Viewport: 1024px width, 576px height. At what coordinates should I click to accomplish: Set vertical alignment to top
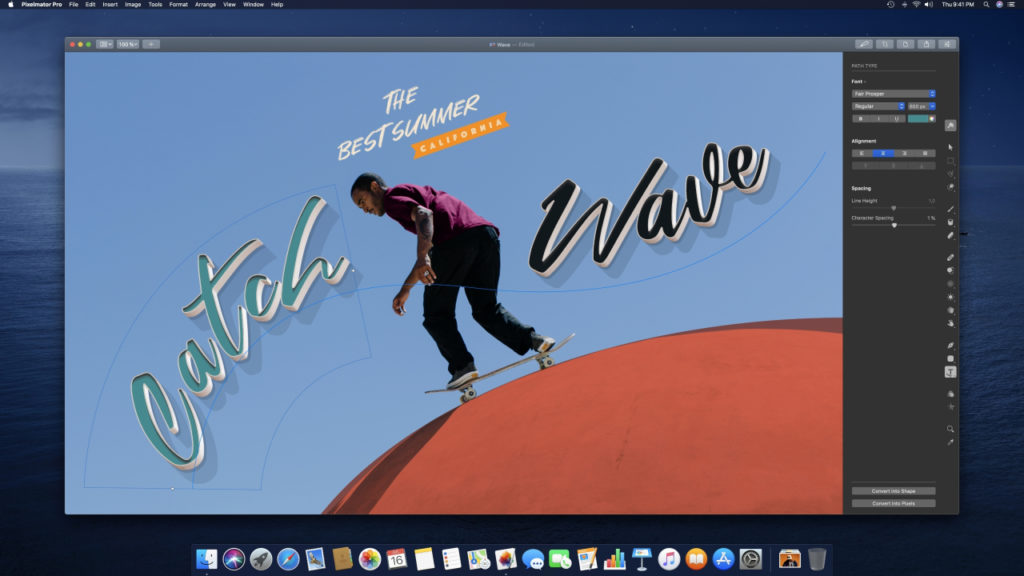[x=866, y=166]
